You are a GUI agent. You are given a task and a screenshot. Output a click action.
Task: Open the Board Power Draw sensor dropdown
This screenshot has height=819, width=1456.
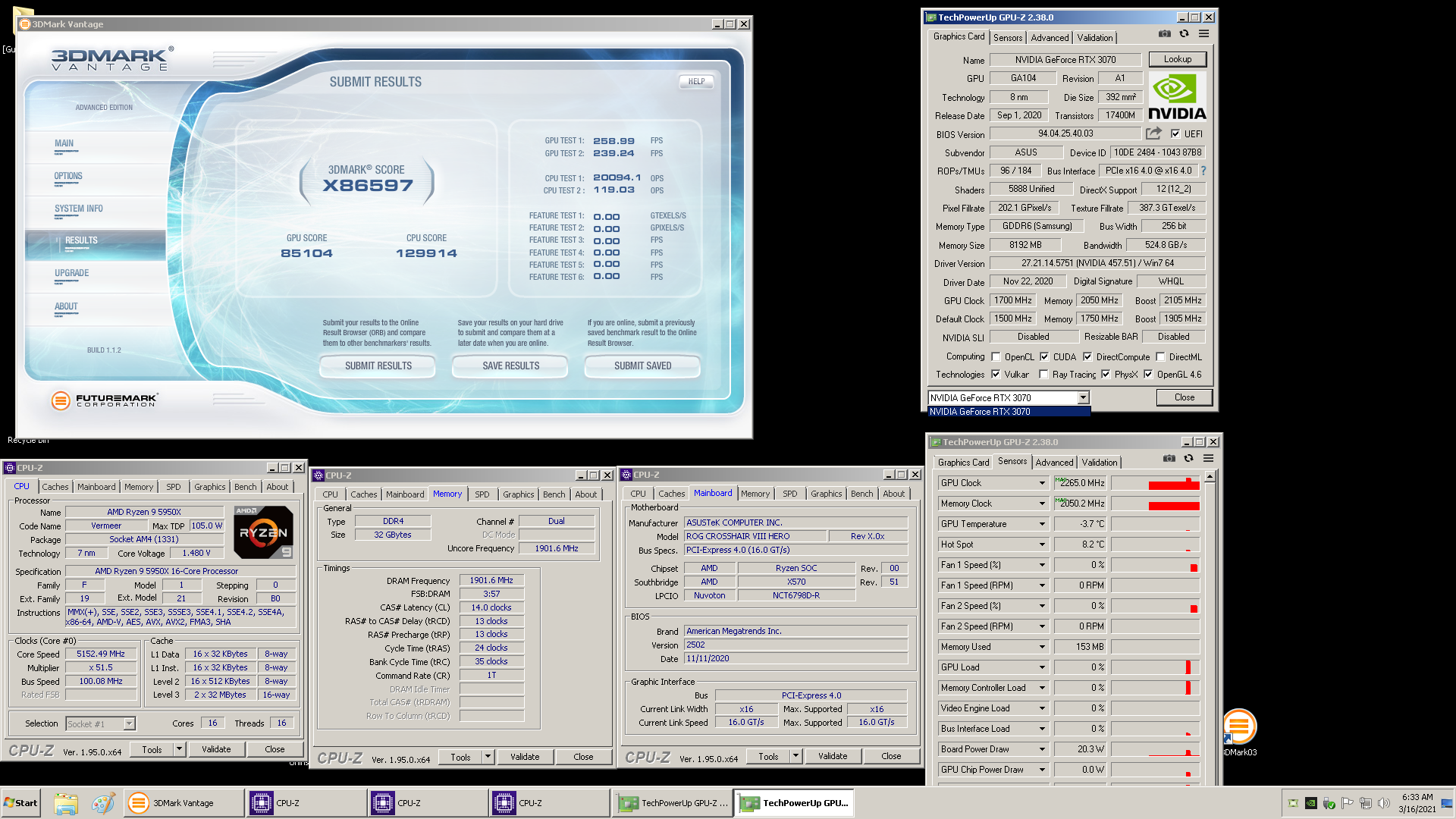tap(1042, 749)
